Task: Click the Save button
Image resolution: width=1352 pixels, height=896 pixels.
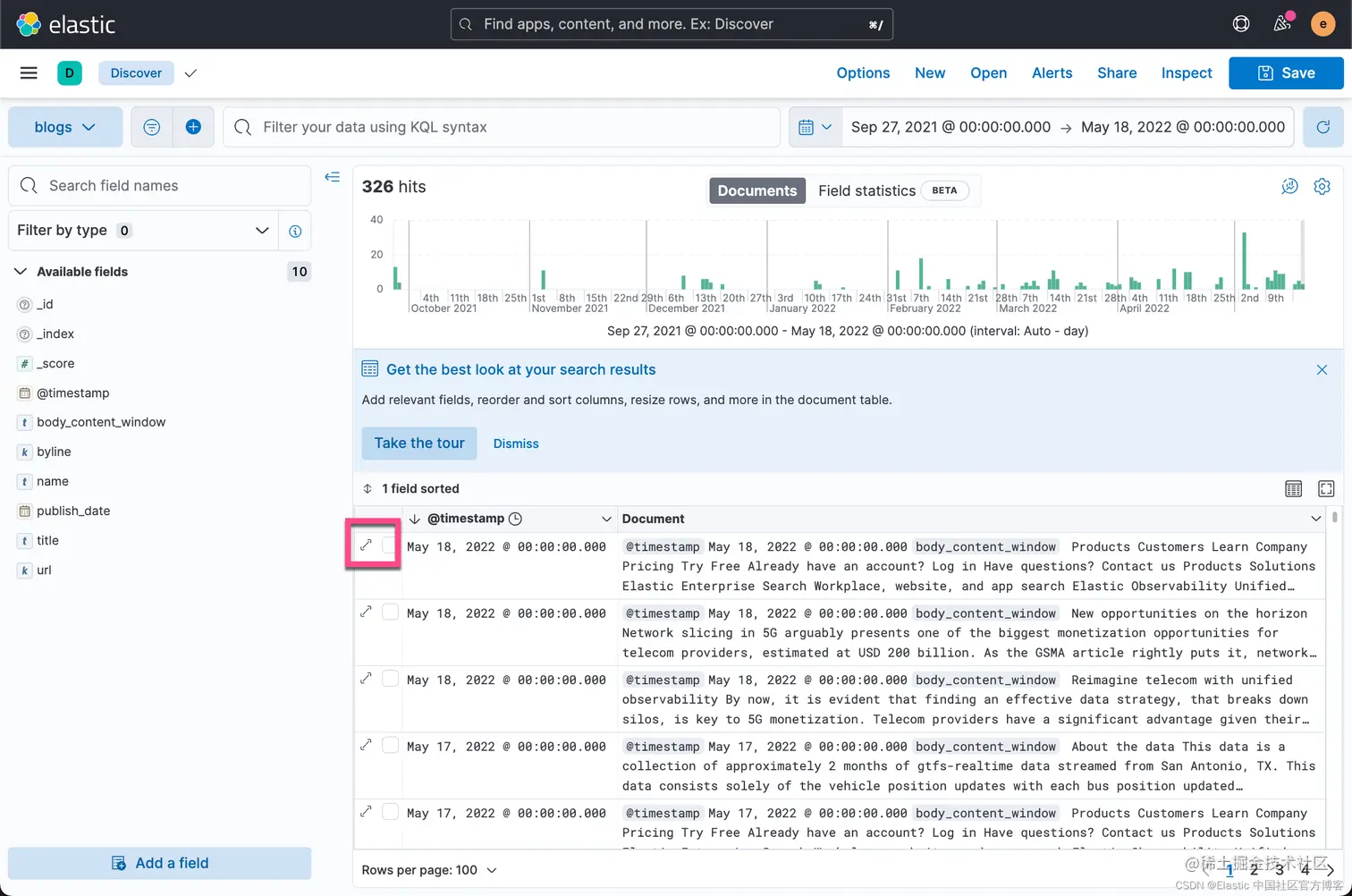Action: coord(1286,73)
